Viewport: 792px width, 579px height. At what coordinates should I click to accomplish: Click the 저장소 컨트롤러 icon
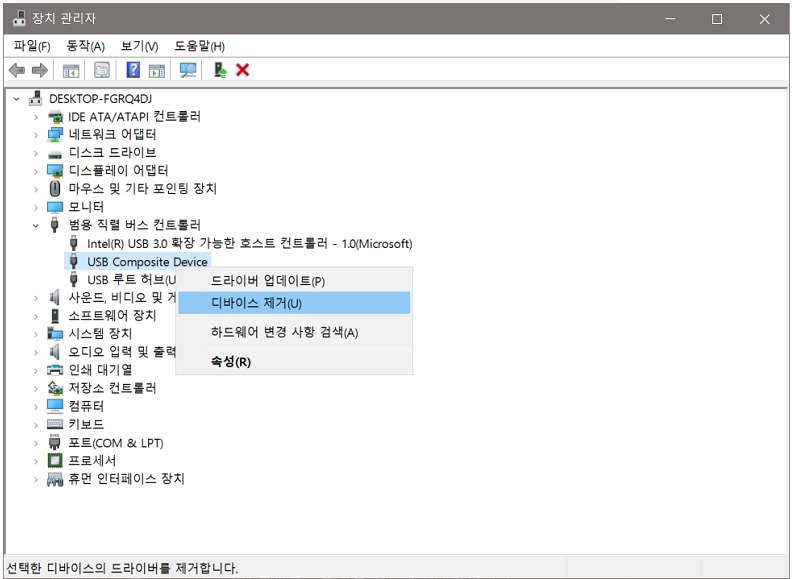coord(55,388)
